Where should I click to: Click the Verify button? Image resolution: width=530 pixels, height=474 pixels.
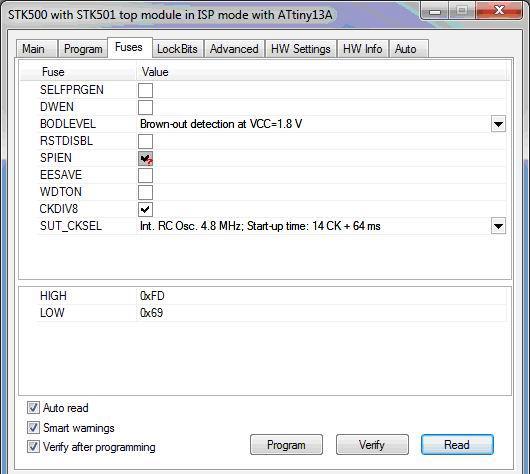click(372, 445)
